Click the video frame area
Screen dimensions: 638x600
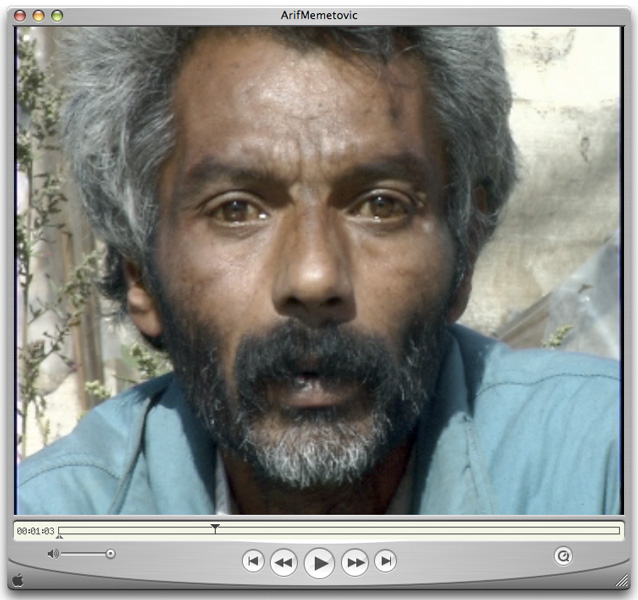click(319, 271)
